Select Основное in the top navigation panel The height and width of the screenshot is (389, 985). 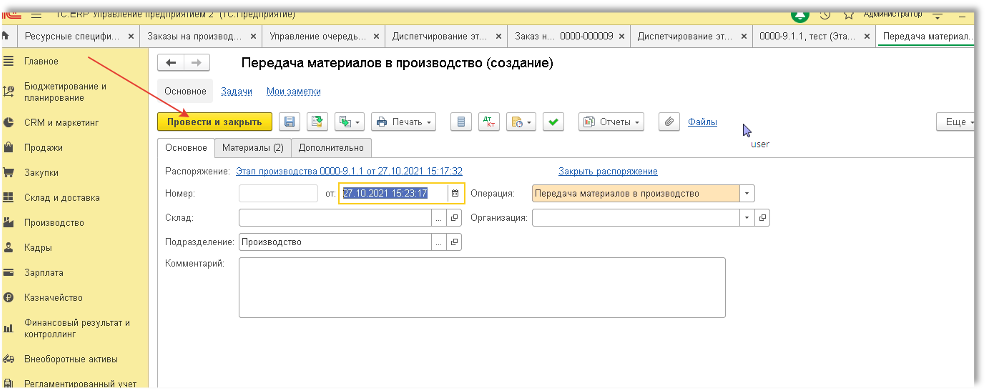tap(185, 92)
